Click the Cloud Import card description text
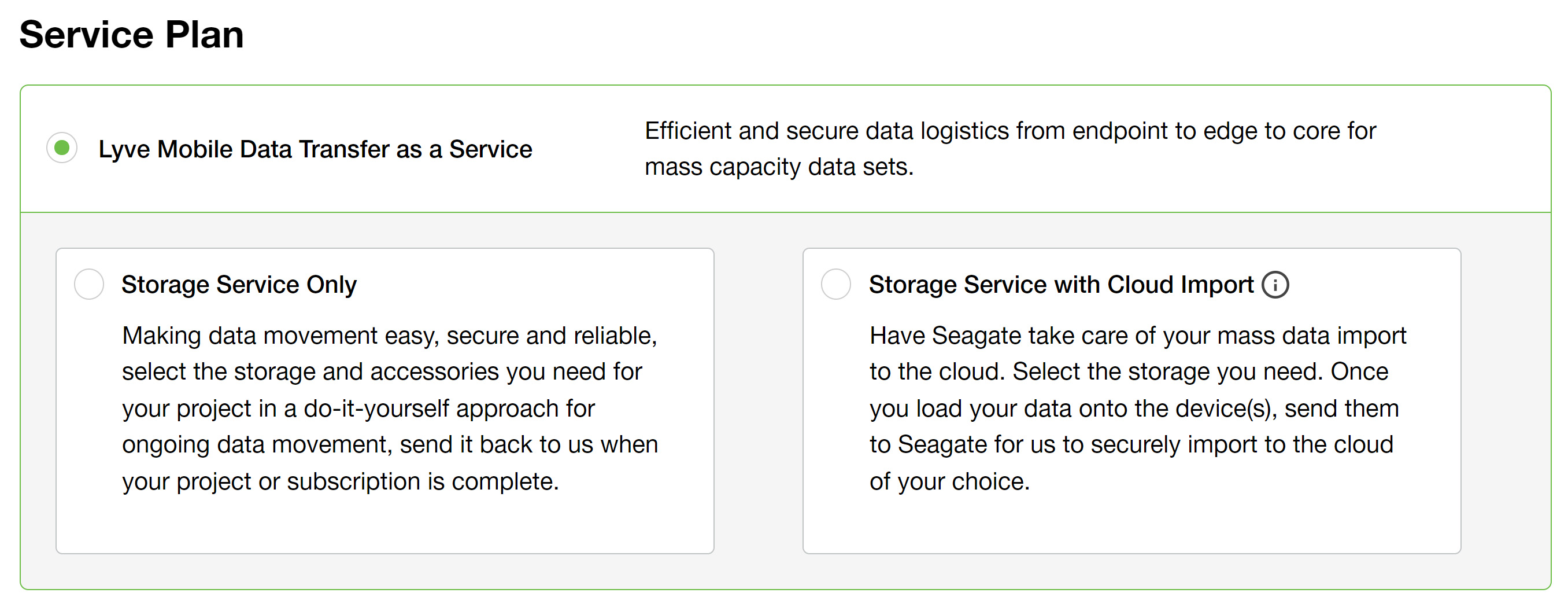This screenshot has width=1568, height=611. point(1137,408)
